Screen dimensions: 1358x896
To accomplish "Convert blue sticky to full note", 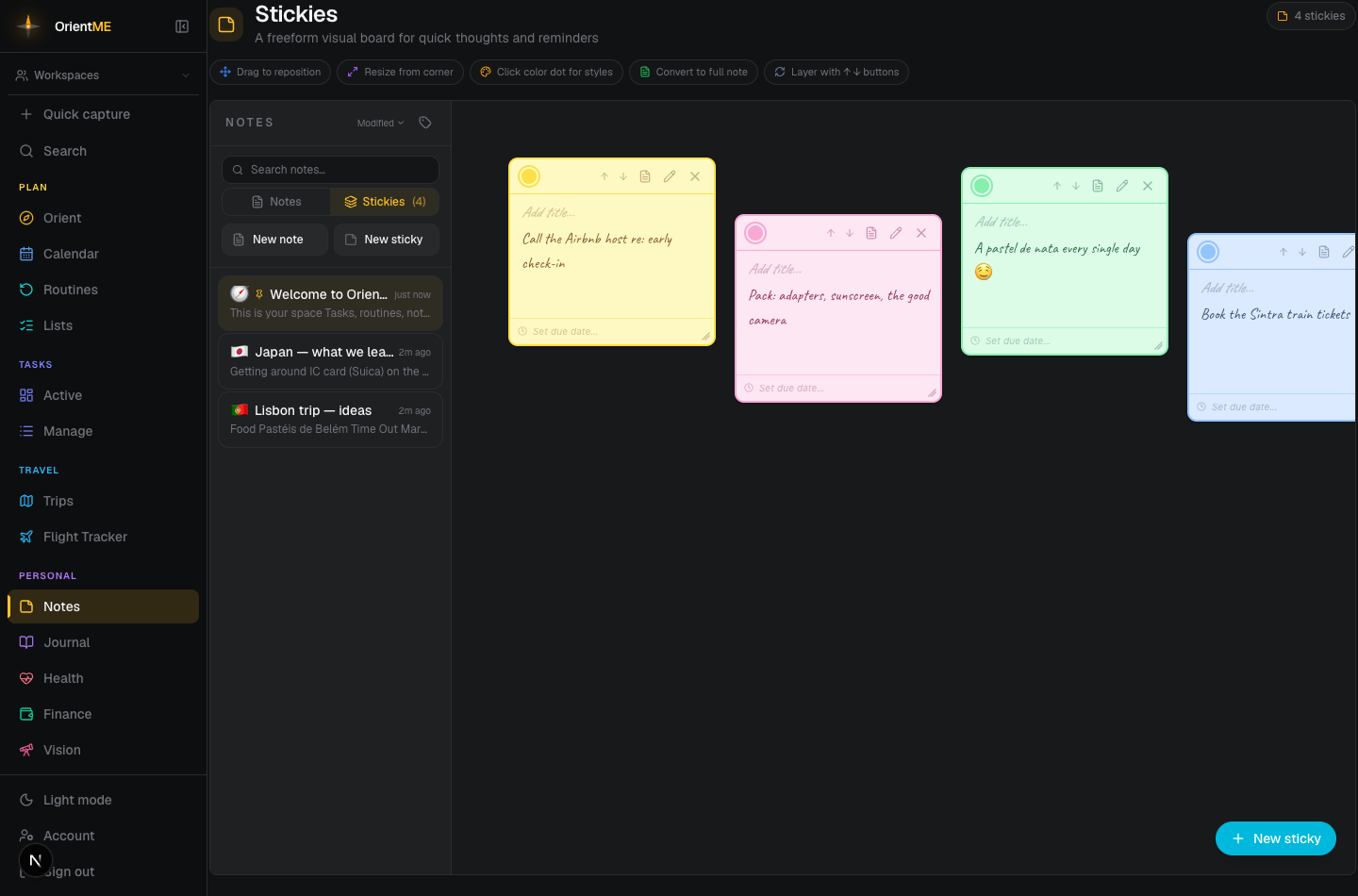I will pos(1324,252).
